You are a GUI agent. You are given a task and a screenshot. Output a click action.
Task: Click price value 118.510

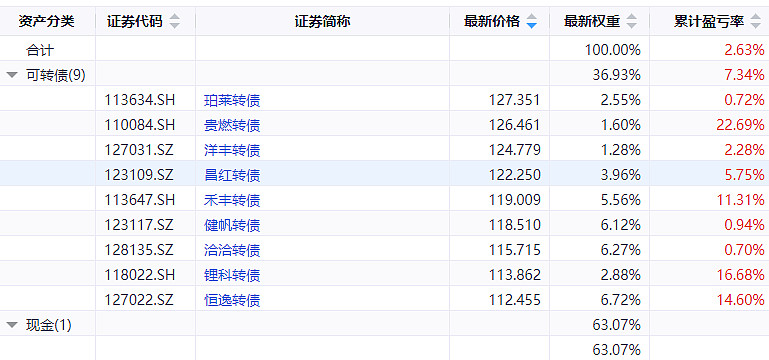[x=514, y=225]
